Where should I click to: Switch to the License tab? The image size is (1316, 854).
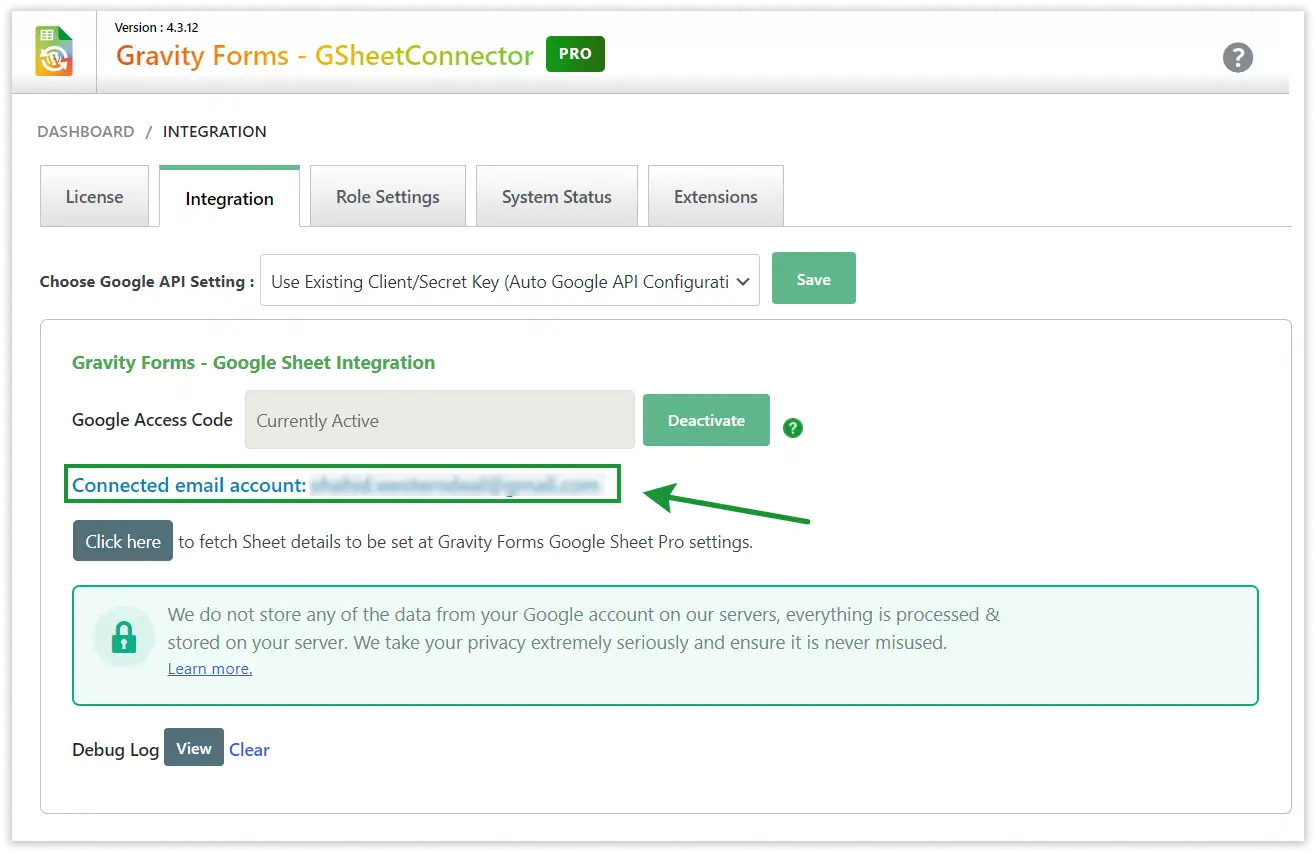coord(94,197)
